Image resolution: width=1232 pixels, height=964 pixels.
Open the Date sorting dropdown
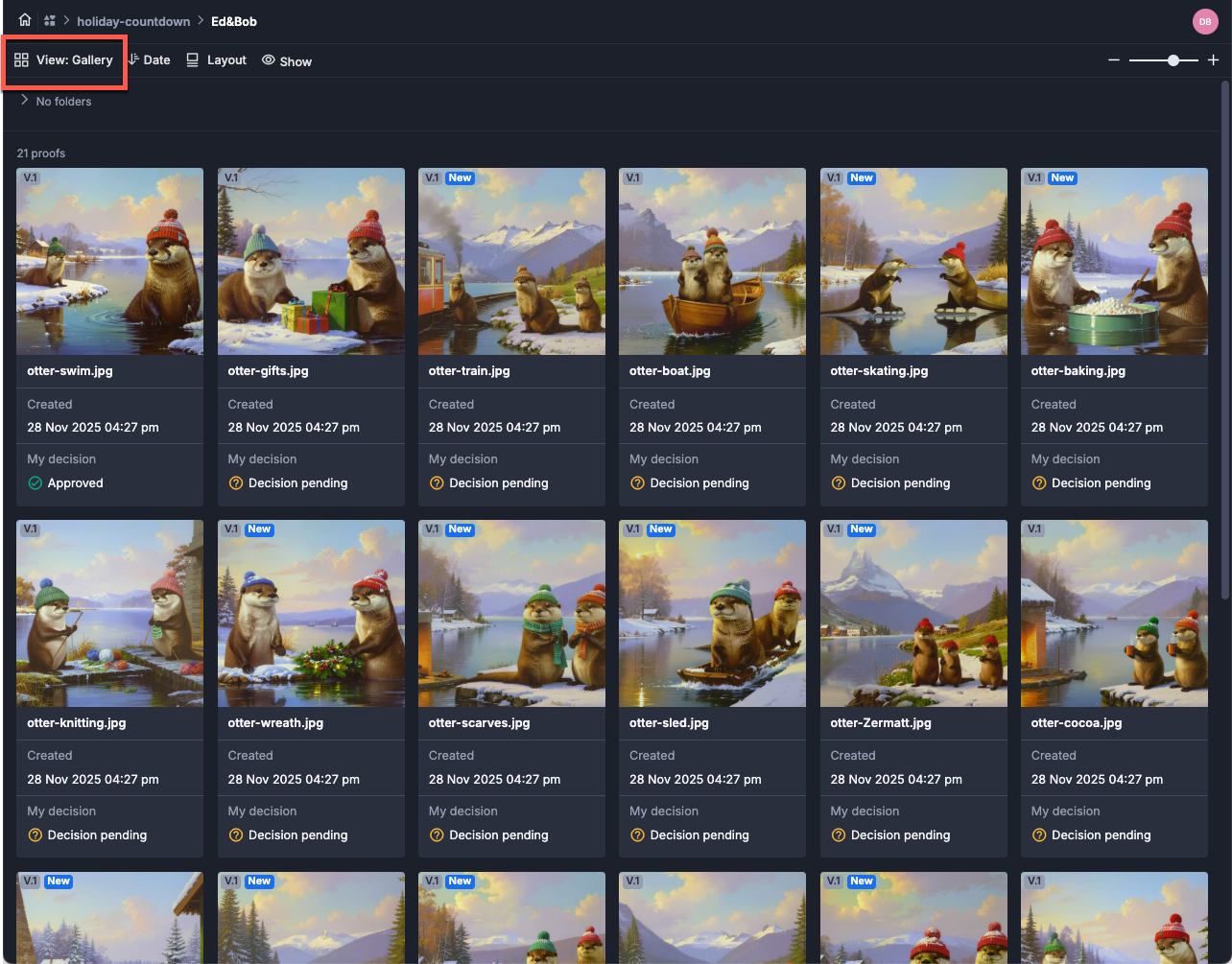coord(150,59)
